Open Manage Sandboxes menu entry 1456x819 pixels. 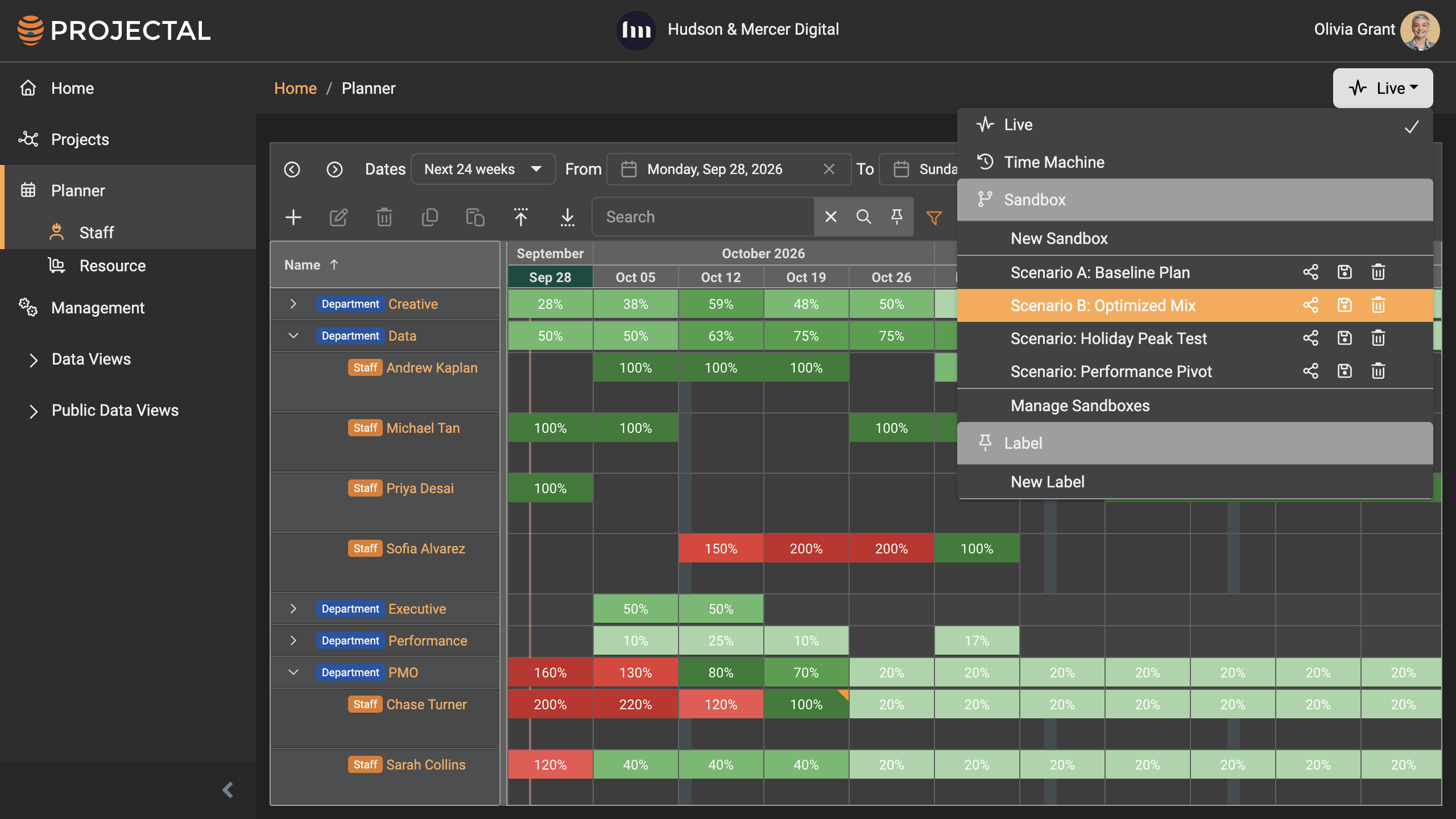(x=1195, y=406)
